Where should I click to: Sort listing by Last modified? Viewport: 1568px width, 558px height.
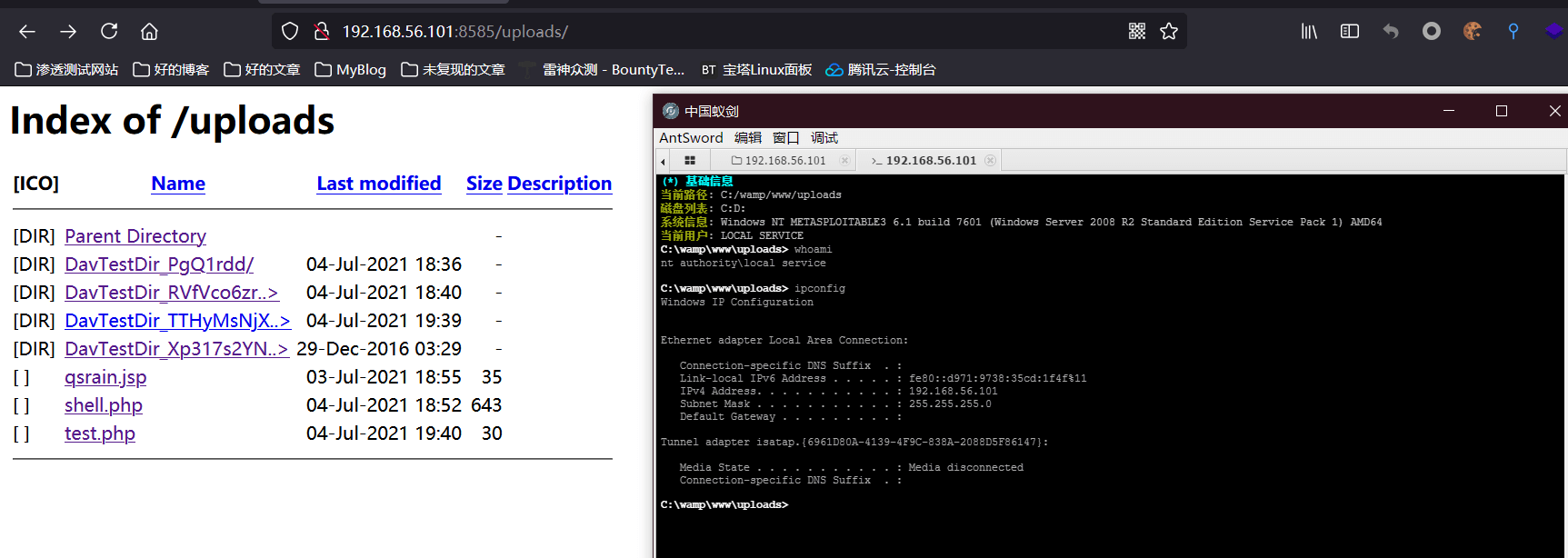pos(379,184)
